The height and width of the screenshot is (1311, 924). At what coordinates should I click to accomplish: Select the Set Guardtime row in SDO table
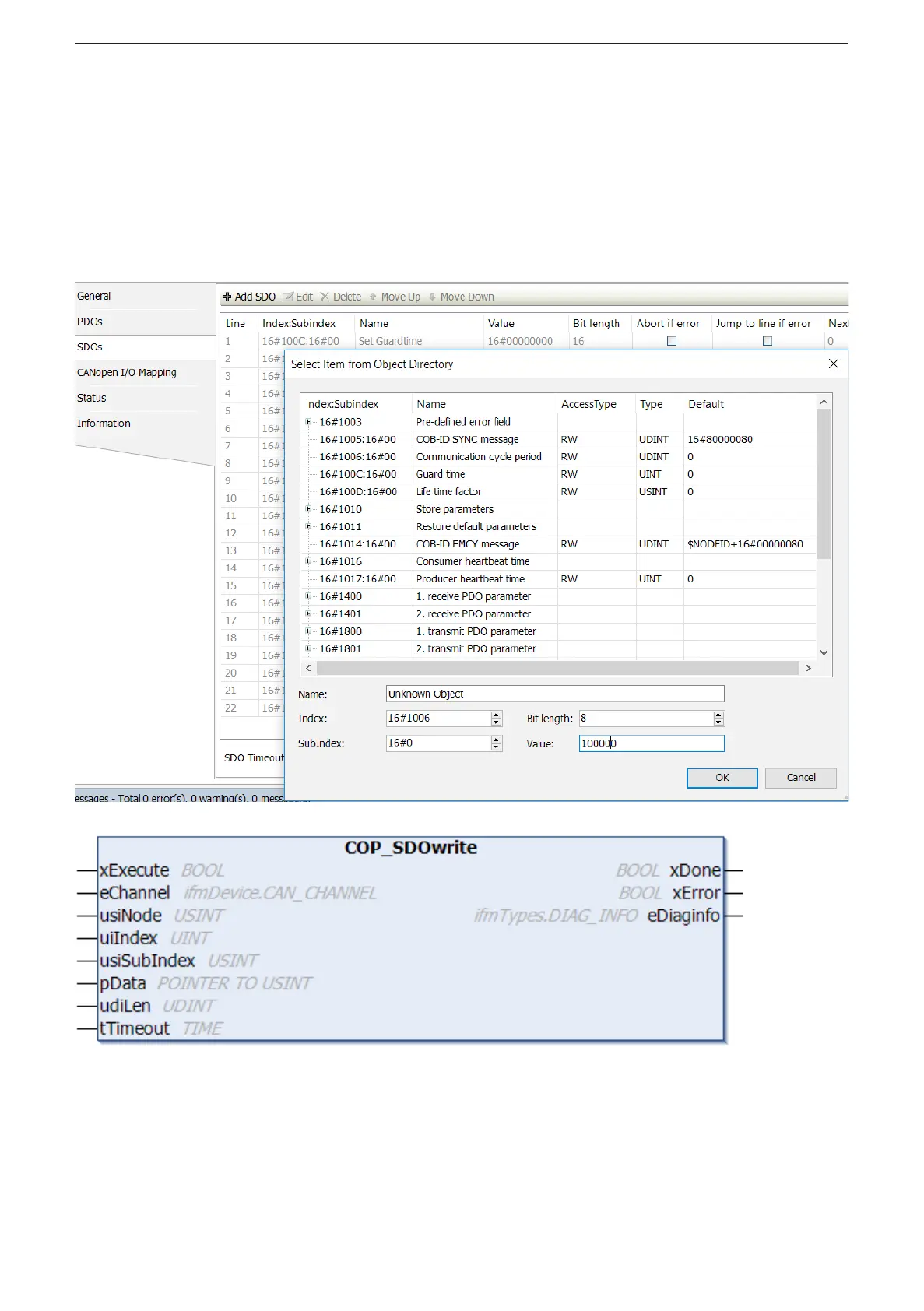[534, 341]
